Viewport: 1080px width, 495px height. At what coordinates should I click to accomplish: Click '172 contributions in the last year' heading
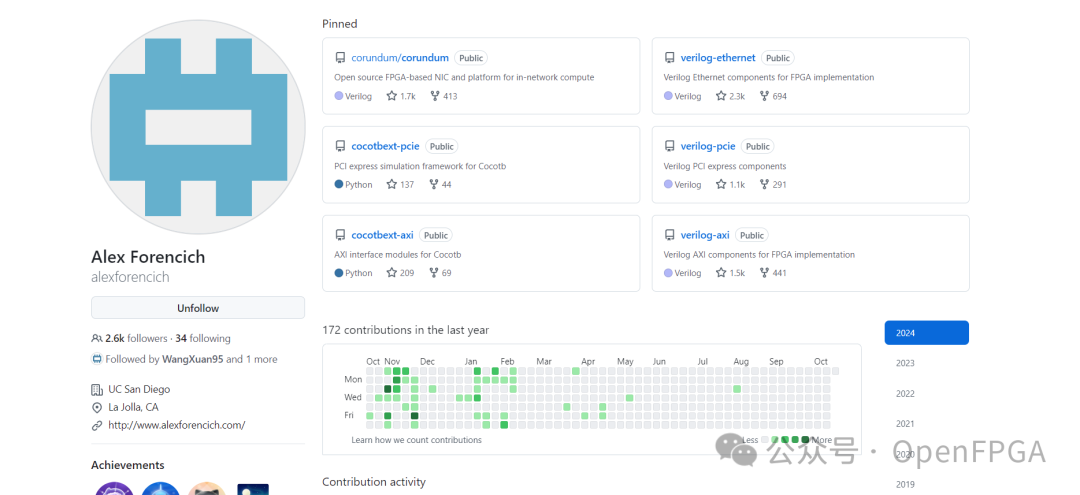tap(406, 330)
